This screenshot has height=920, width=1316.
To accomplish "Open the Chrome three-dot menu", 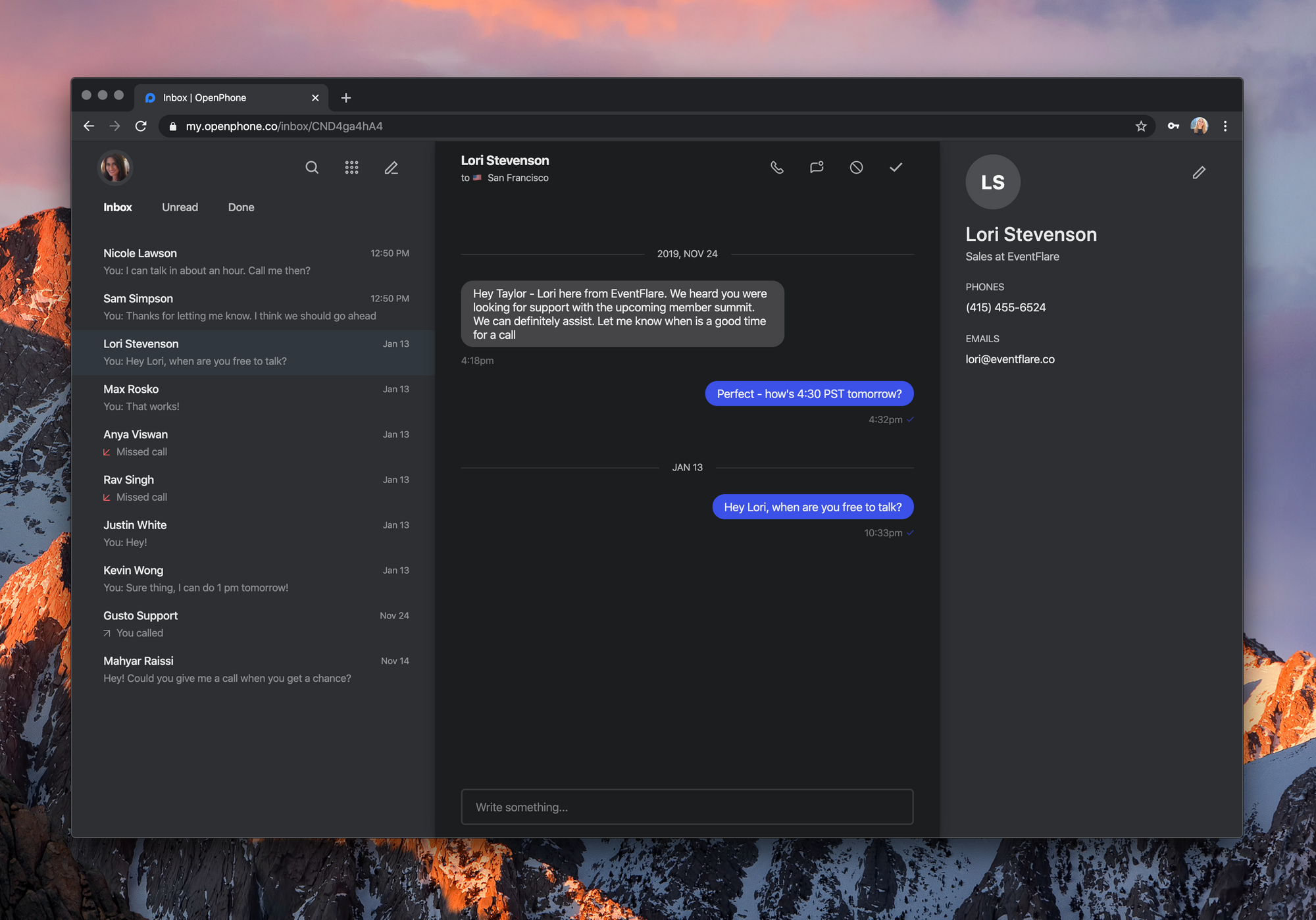I will (1225, 126).
